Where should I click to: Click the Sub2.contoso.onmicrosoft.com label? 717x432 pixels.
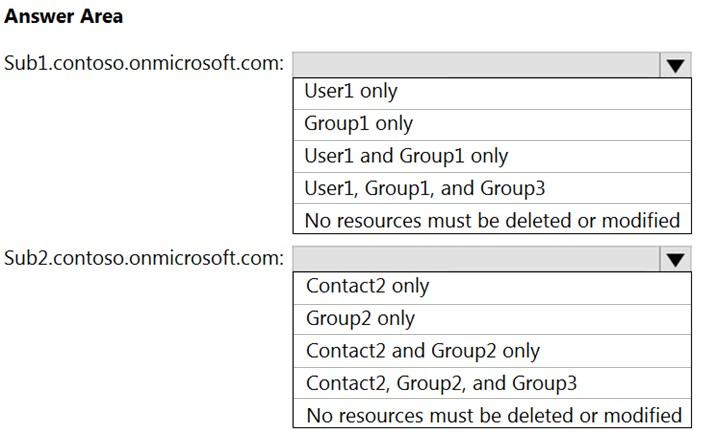tap(144, 258)
